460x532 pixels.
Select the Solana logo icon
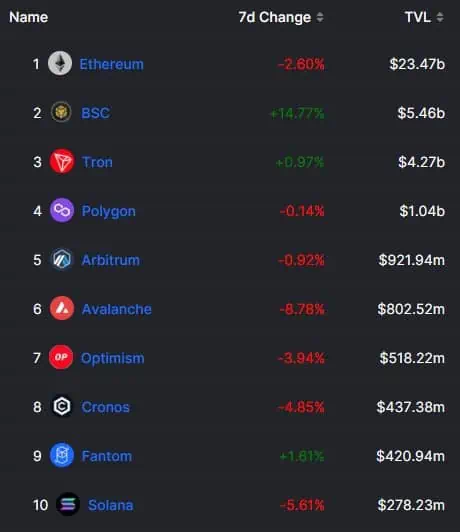click(x=68, y=504)
